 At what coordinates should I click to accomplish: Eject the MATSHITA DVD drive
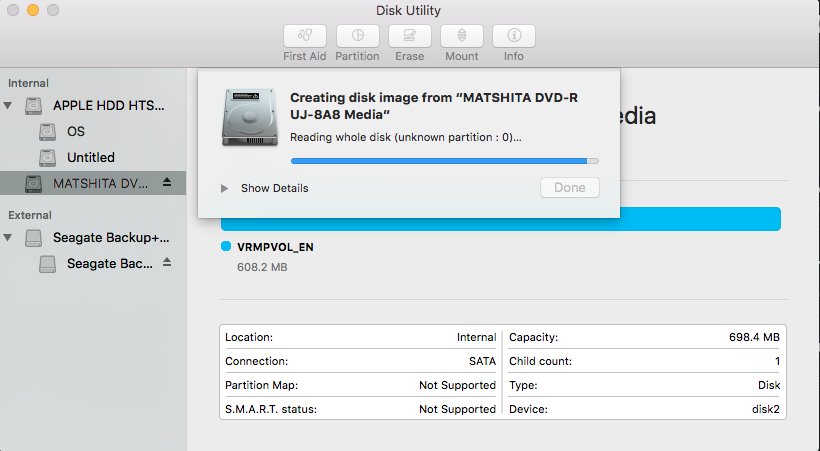(167, 184)
